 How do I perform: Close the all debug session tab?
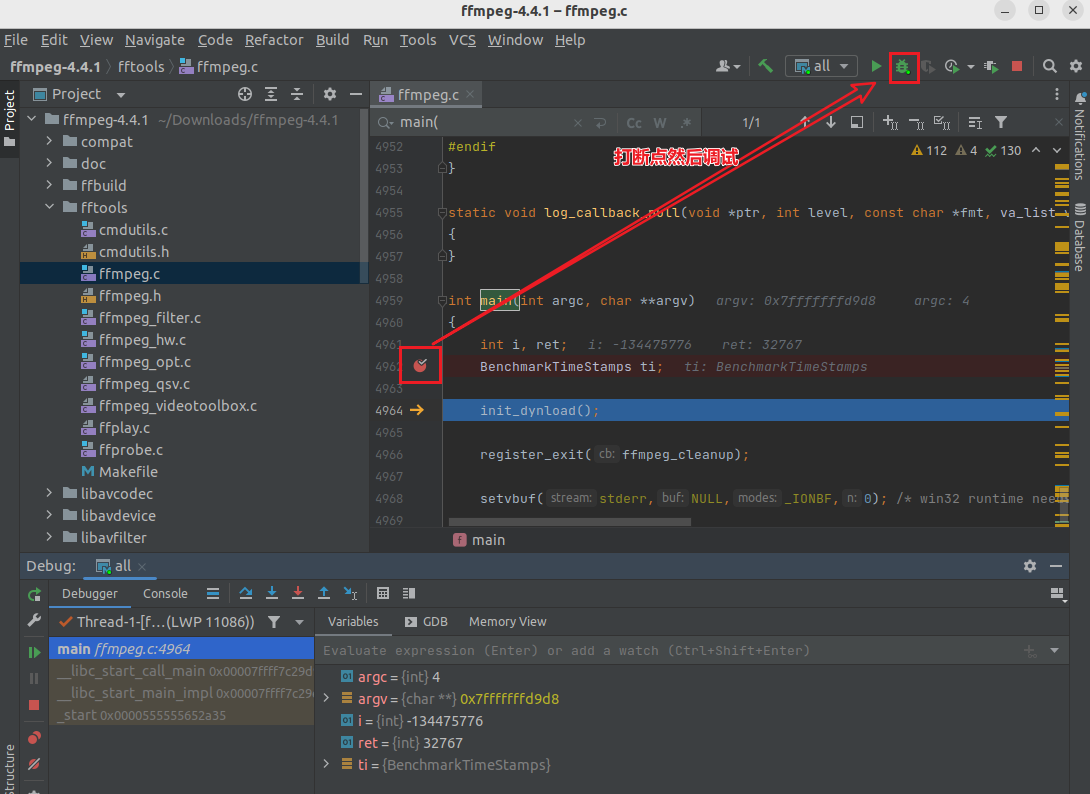142,567
